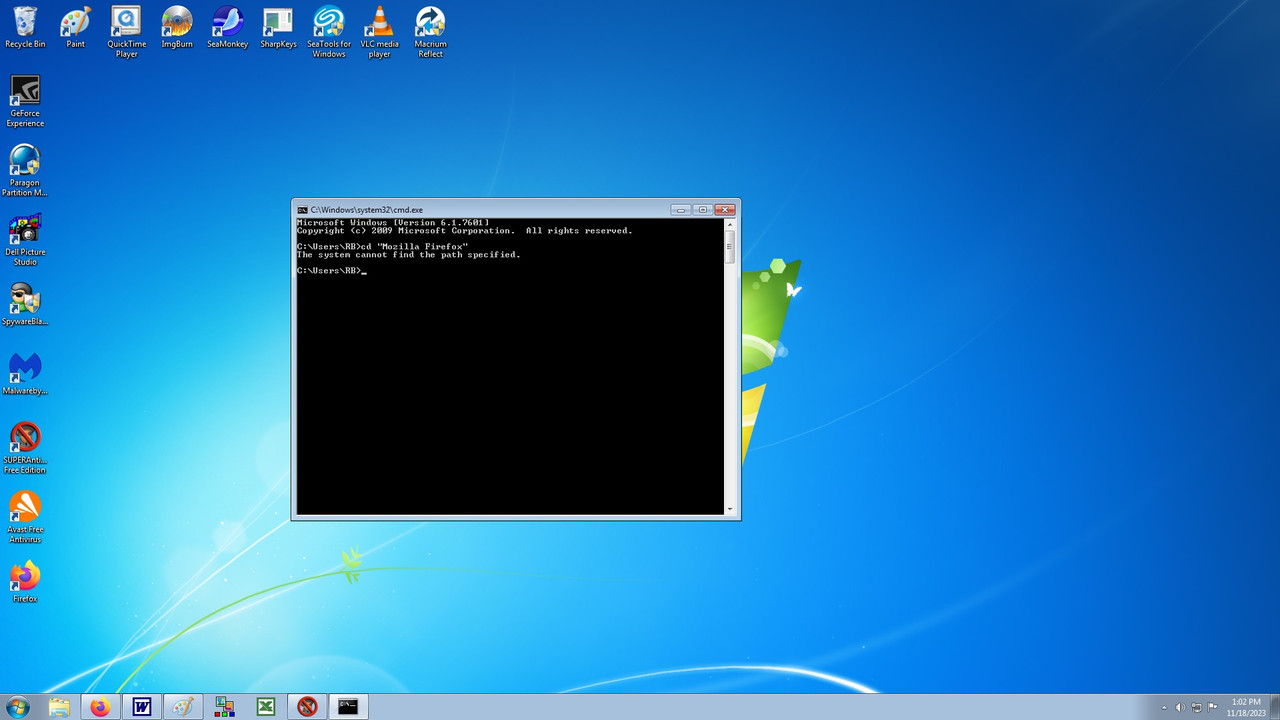Click the Paint palette taskbar button
The height and width of the screenshot is (720, 1280).
[182, 707]
